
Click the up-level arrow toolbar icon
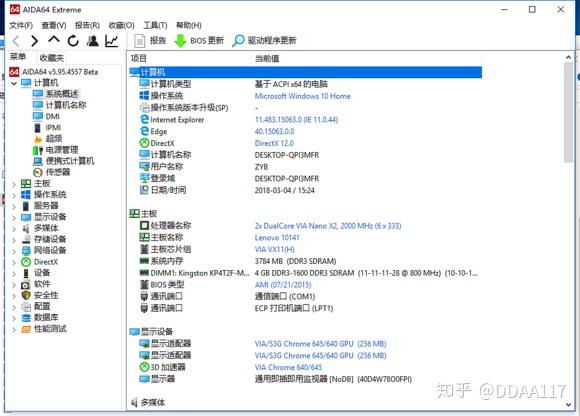tap(54, 40)
